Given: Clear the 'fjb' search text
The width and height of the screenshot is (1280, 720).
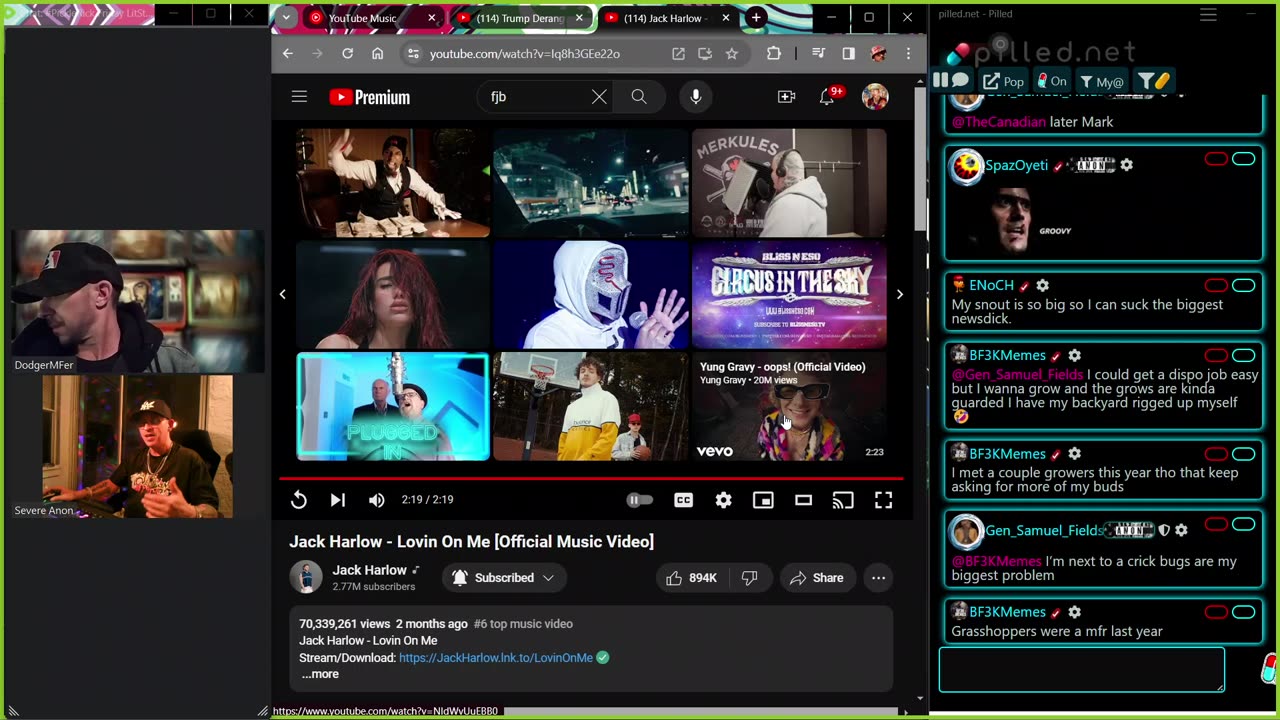Looking at the screenshot, I should [599, 97].
